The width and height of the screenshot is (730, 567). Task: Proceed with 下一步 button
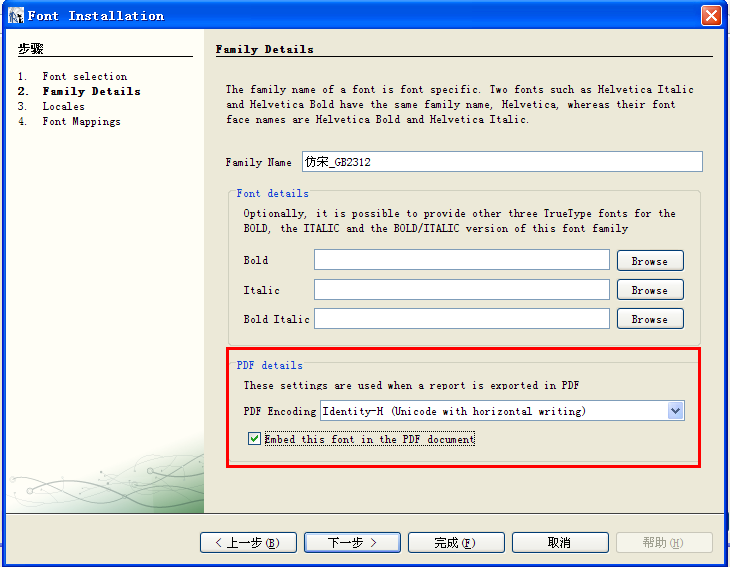pyautogui.click(x=352, y=542)
